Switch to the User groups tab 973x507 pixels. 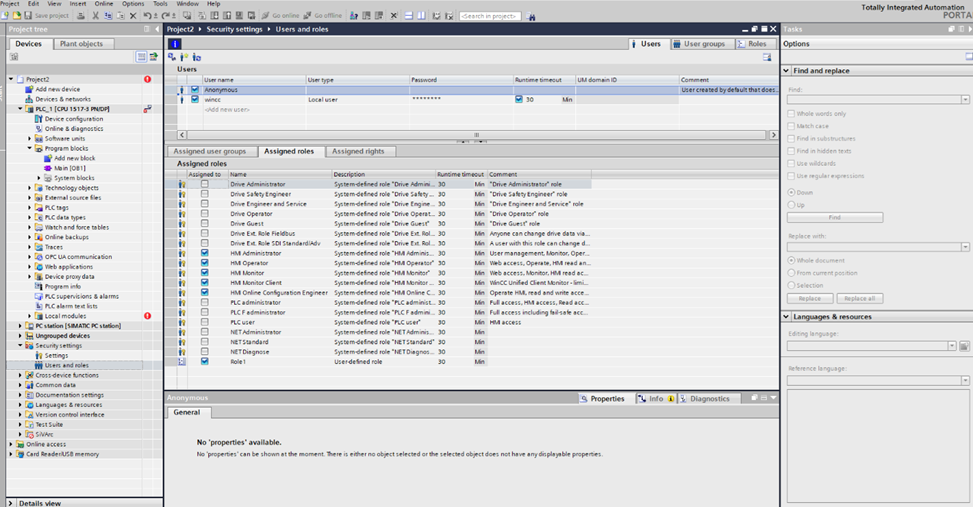pyautogui.click(x=698, y=44)
